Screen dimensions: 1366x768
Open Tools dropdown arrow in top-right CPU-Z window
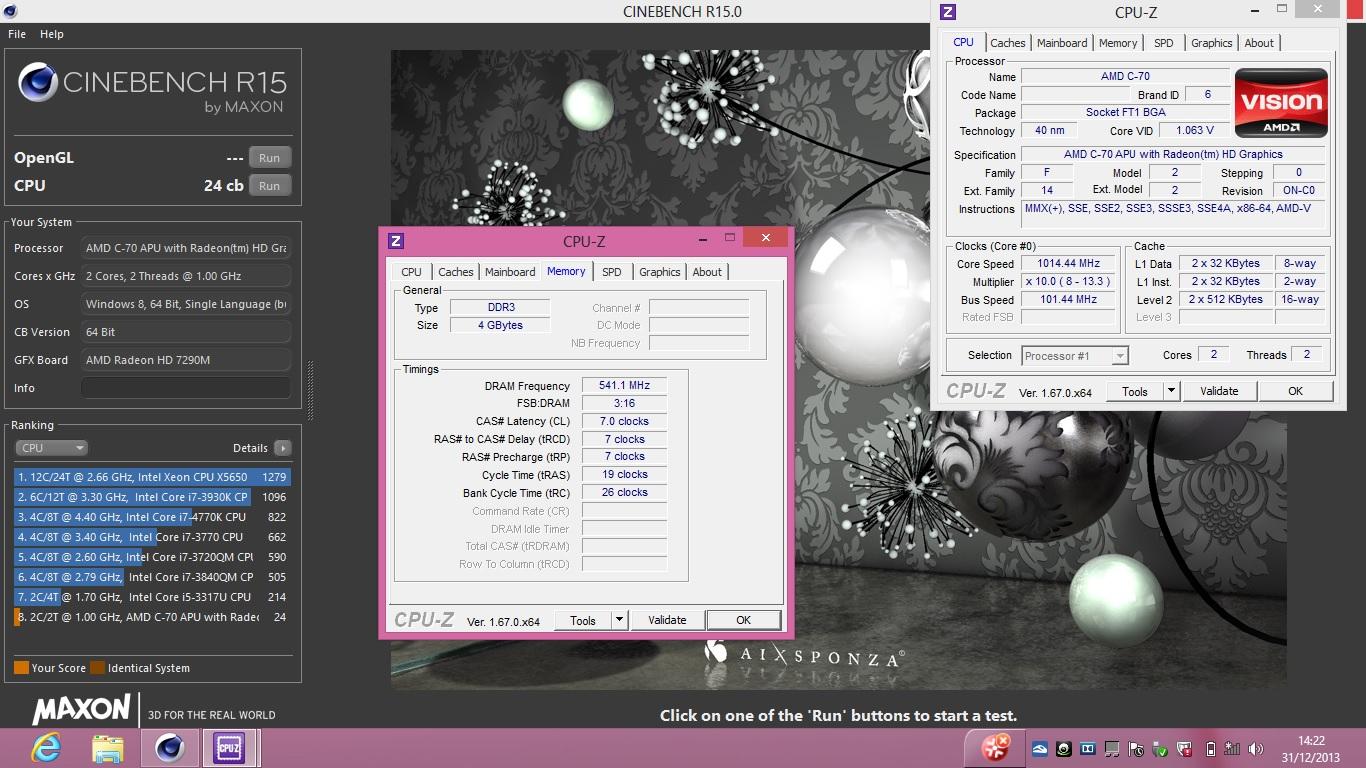1172,391
